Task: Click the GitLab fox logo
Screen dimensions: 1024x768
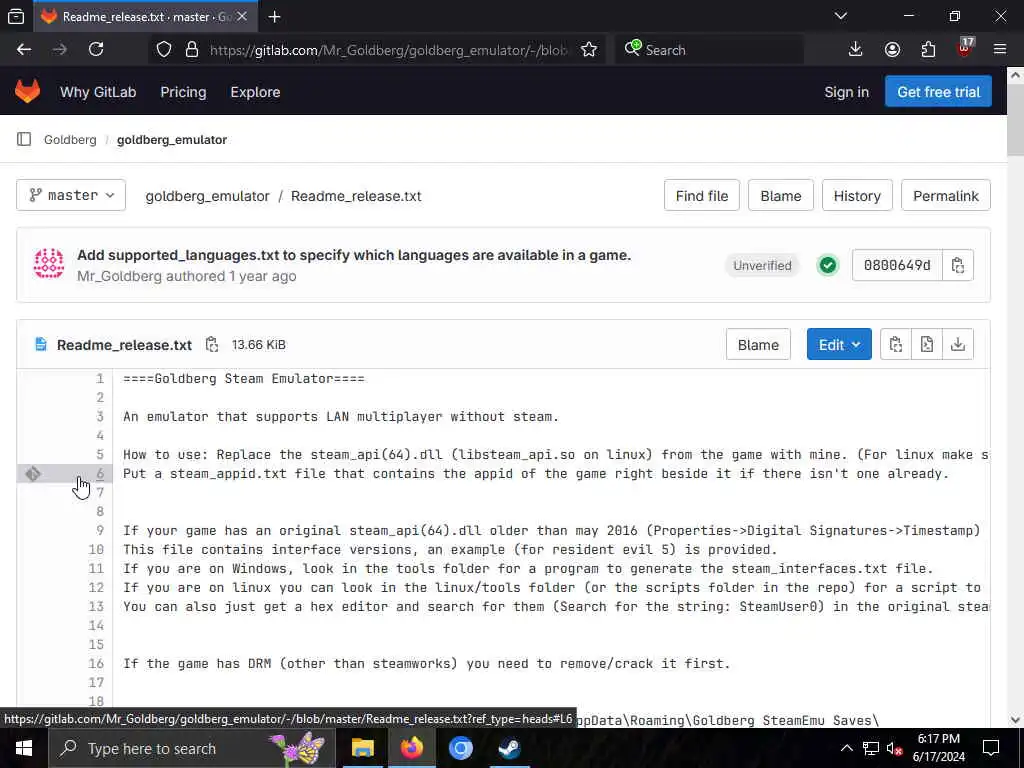Action: click(x=27, y=91)
